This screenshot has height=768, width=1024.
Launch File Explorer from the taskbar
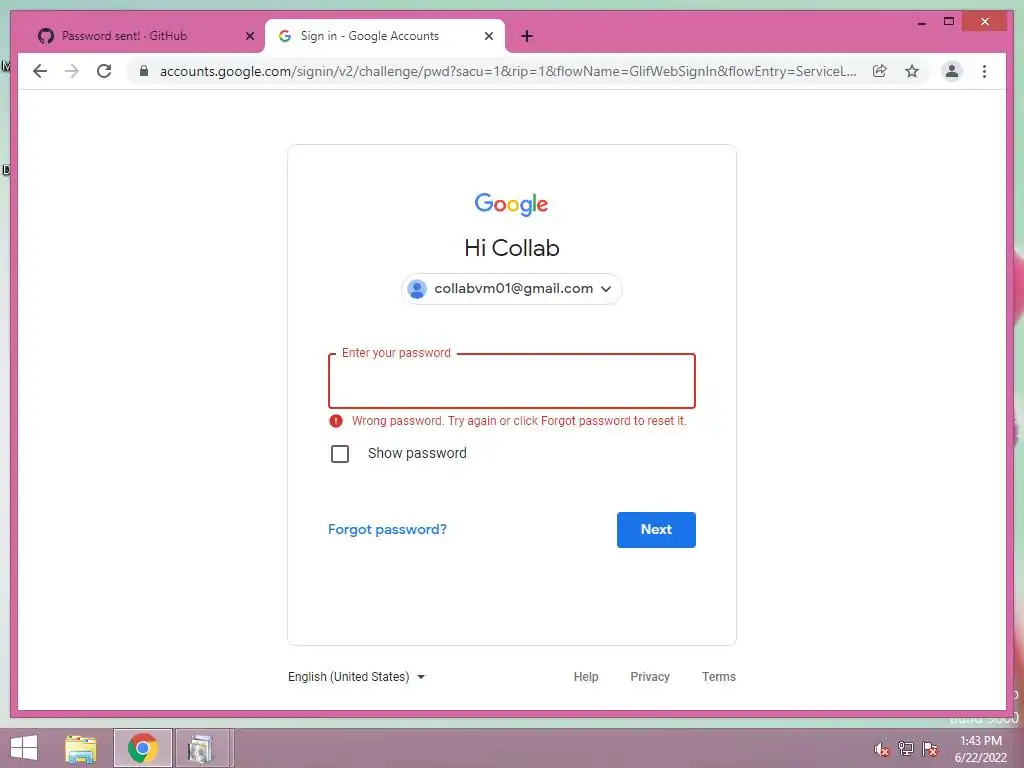81,748
